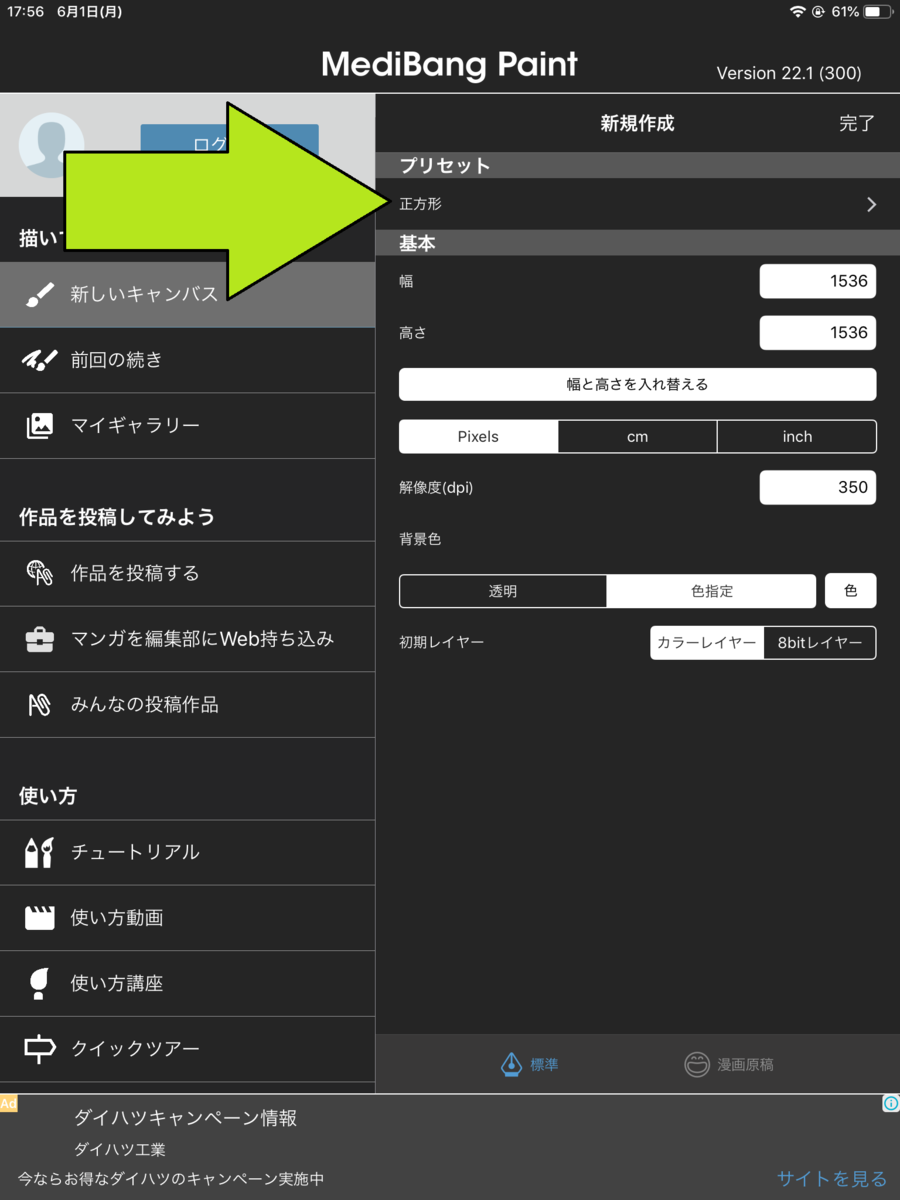The height and width of the screenshot is (1200, 900).
Task: Tap the leaf icon for 使い方講座
Action: [39, 984]
